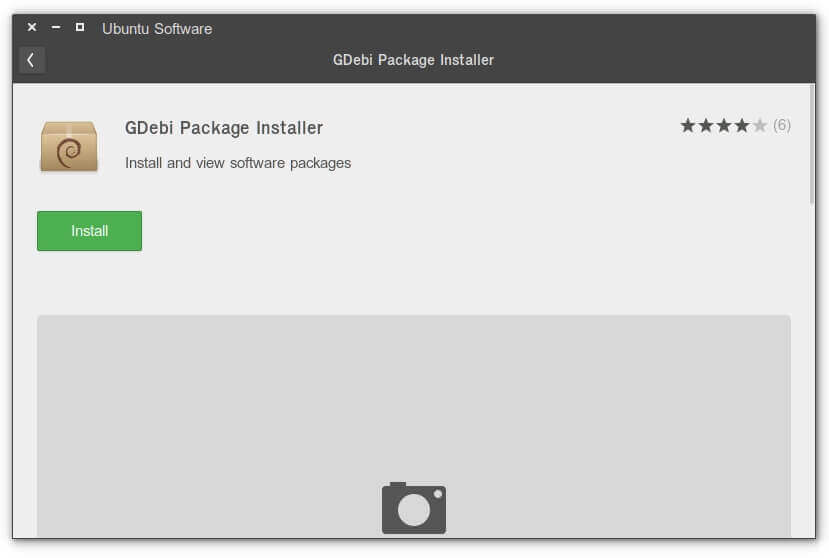Screen dimensions: 829x558
Task: Click the GDebi package box icon
Action: (x=69, y=146)
